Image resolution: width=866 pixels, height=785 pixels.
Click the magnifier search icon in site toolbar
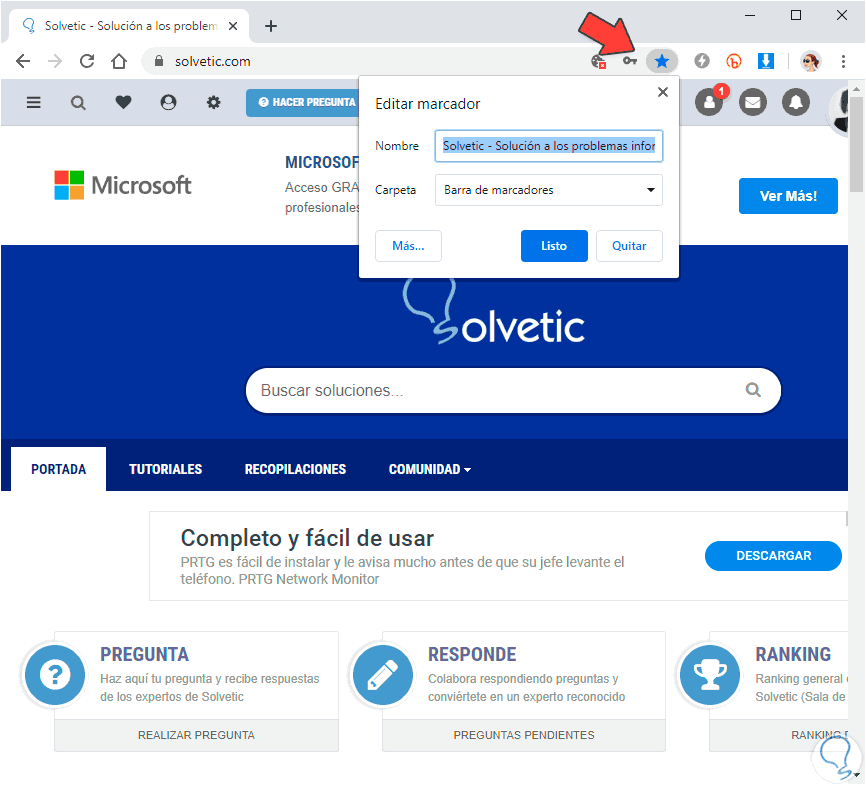[x=78, y=103]
